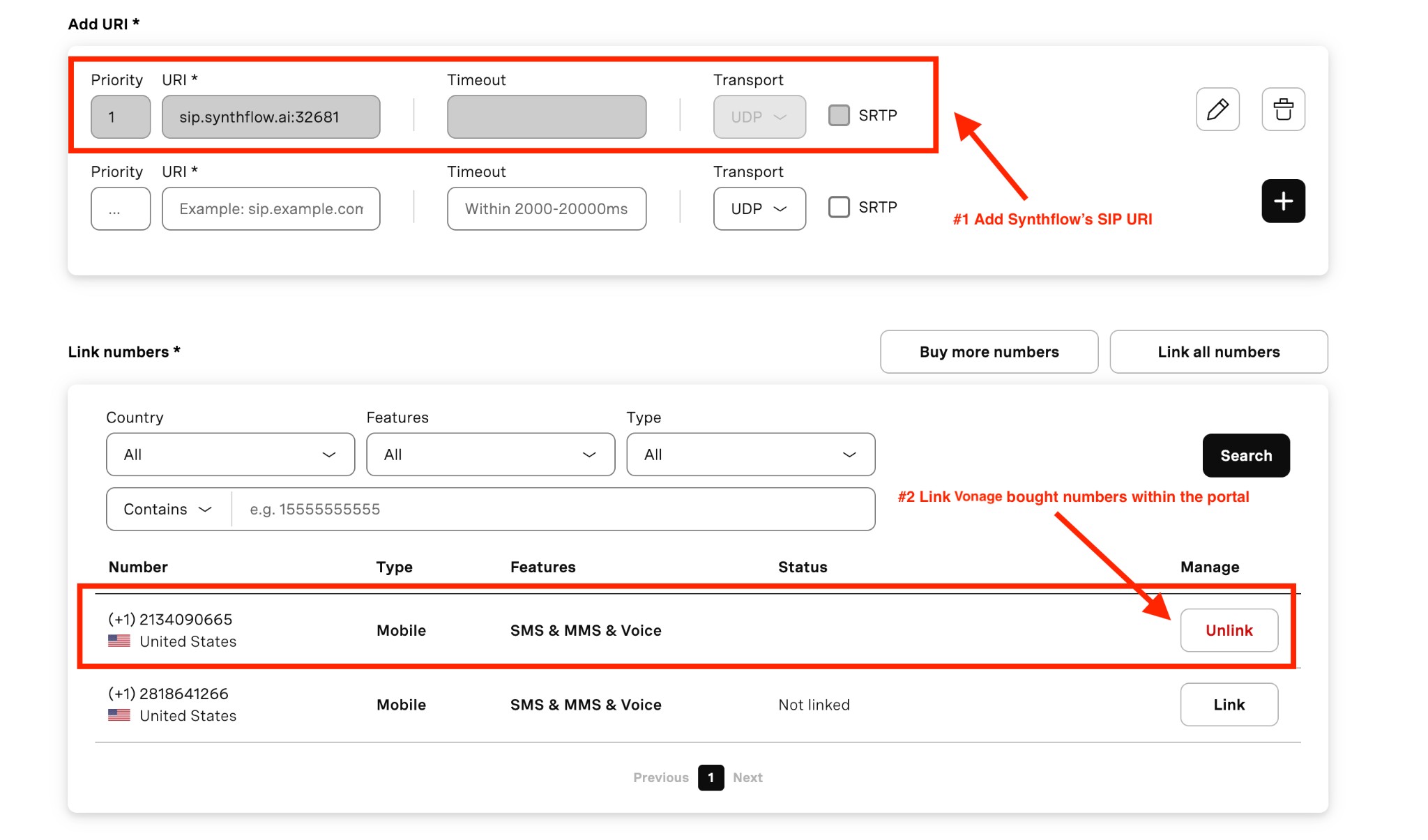Expand the Features filter dropdown

(x=490, y=455)
